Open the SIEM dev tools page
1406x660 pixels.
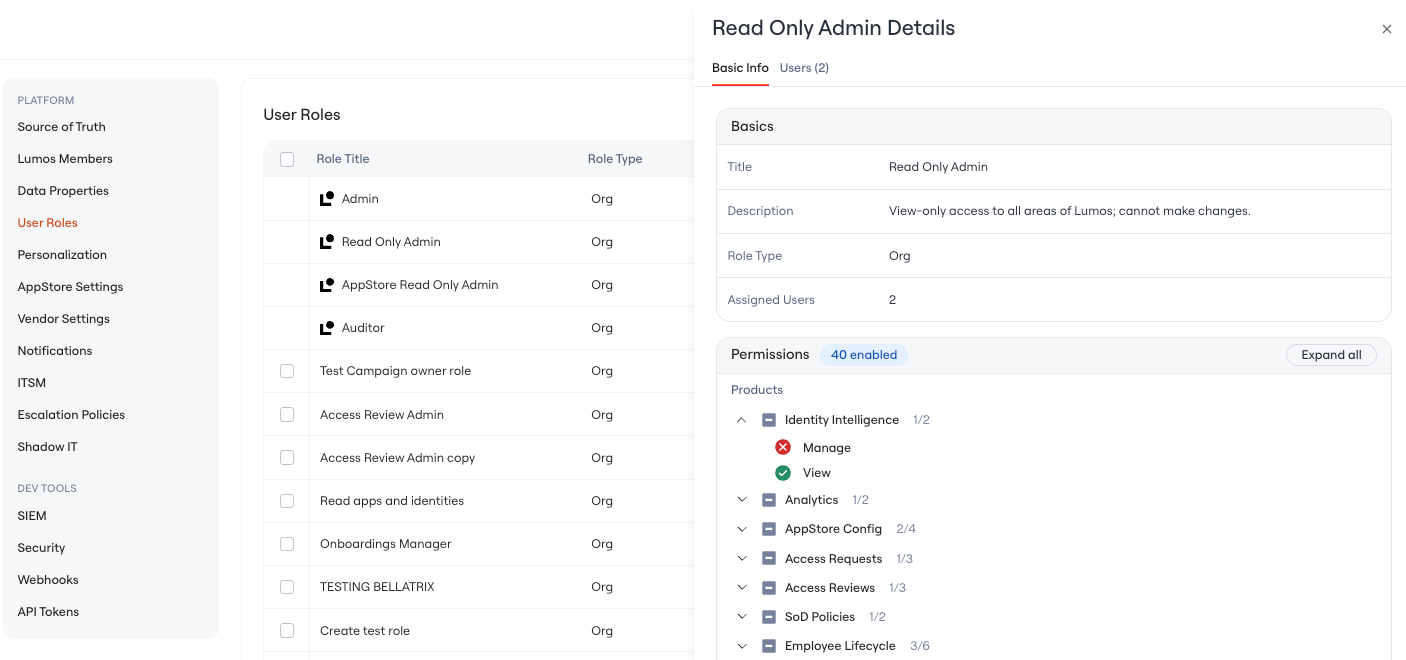coord(32,516)
